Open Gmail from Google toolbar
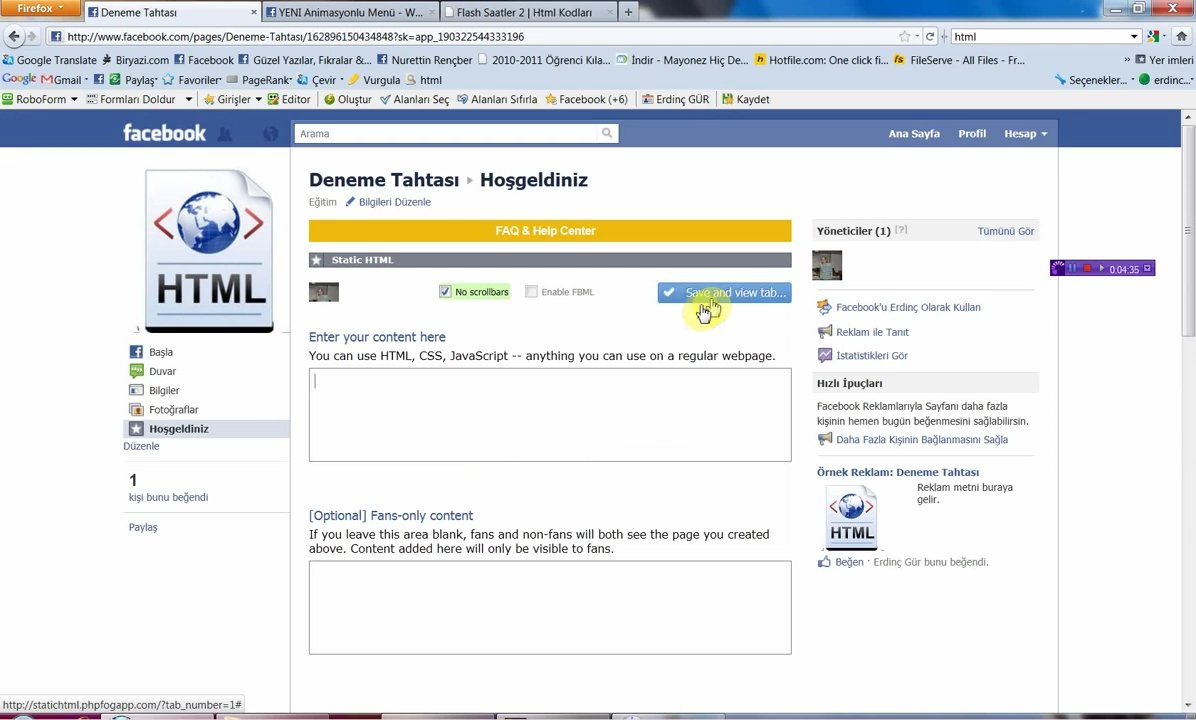This screenshot has height=720, width=1196. tap(61, 79)
